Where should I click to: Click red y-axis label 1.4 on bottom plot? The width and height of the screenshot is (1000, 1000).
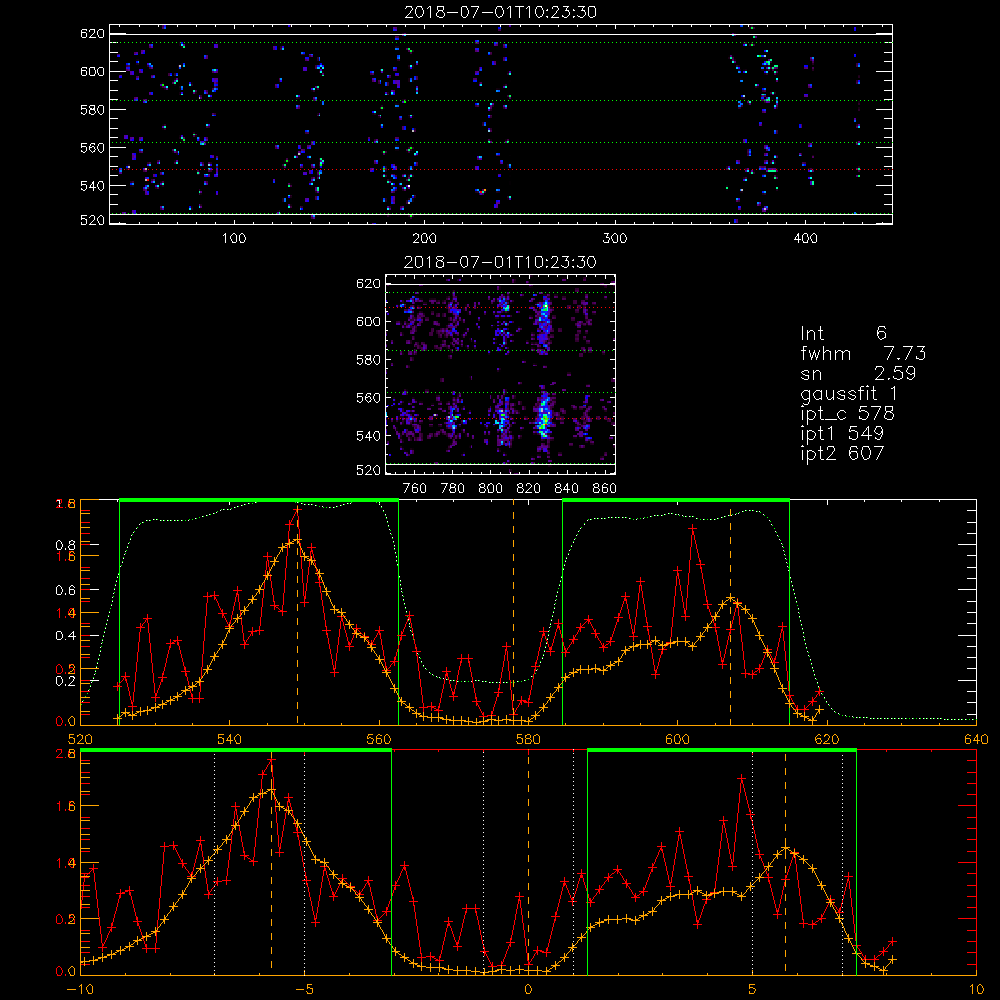pos(67,863)
